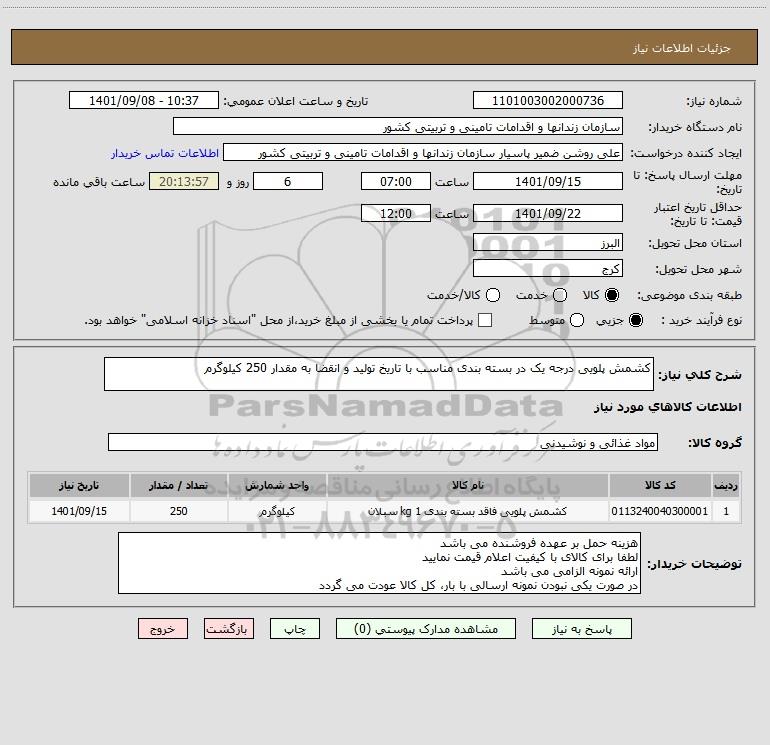This screenshot has width=770, height=745.
Task: Click delivery city field کرج
Action: [x=548, y=269]
